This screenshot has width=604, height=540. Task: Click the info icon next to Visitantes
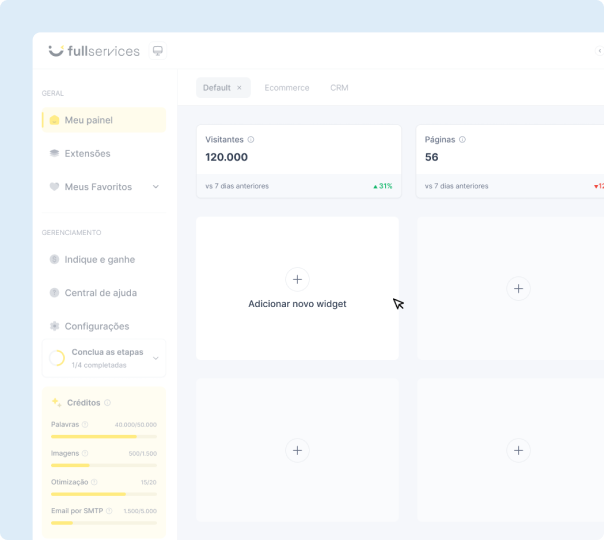pyautogui.click(x=251, y=140)
